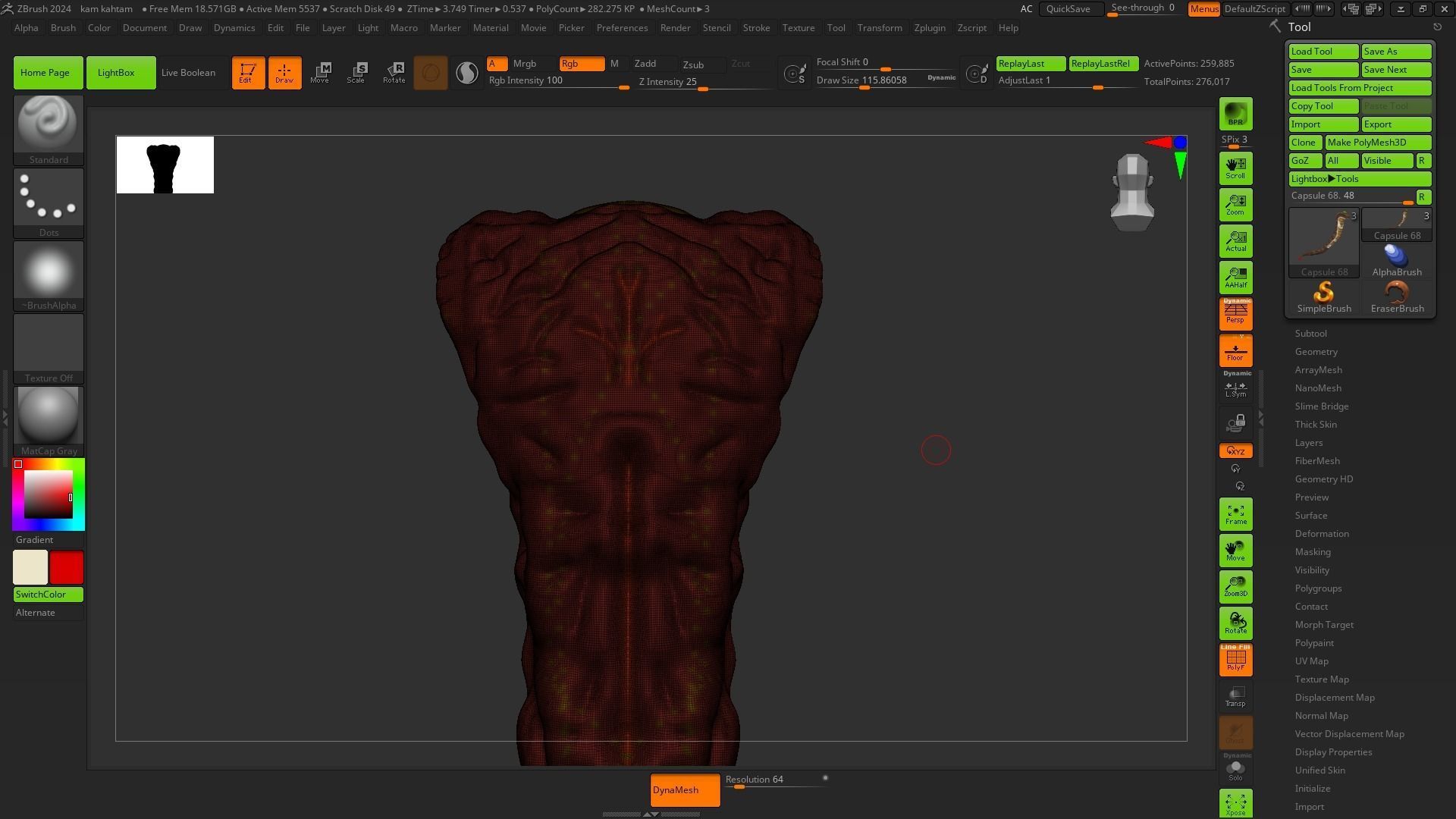1456x819 pixels.
Task: Select the Scale tool icon
Action: click(356, 73)
